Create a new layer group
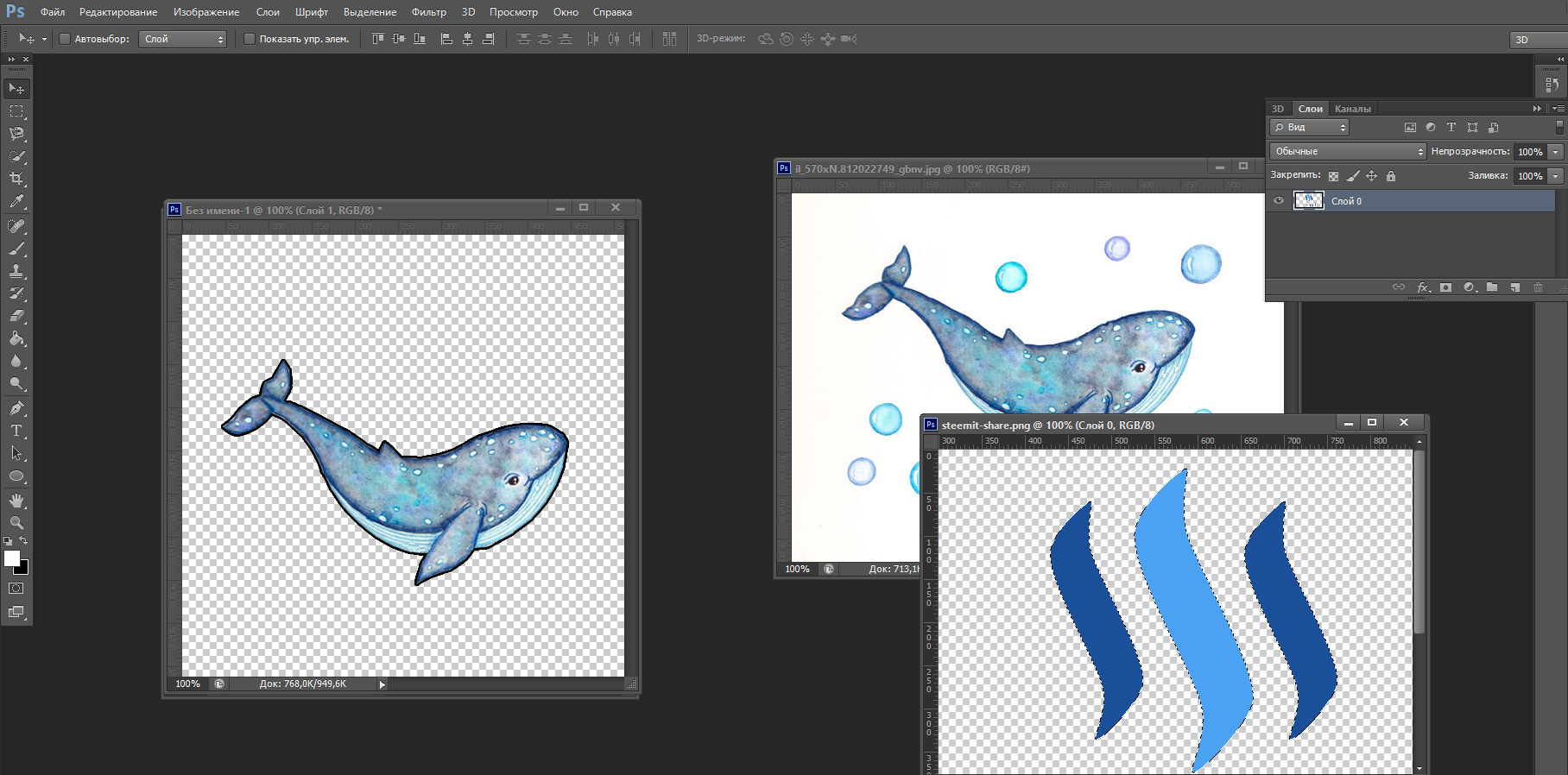 point(1492,287)
